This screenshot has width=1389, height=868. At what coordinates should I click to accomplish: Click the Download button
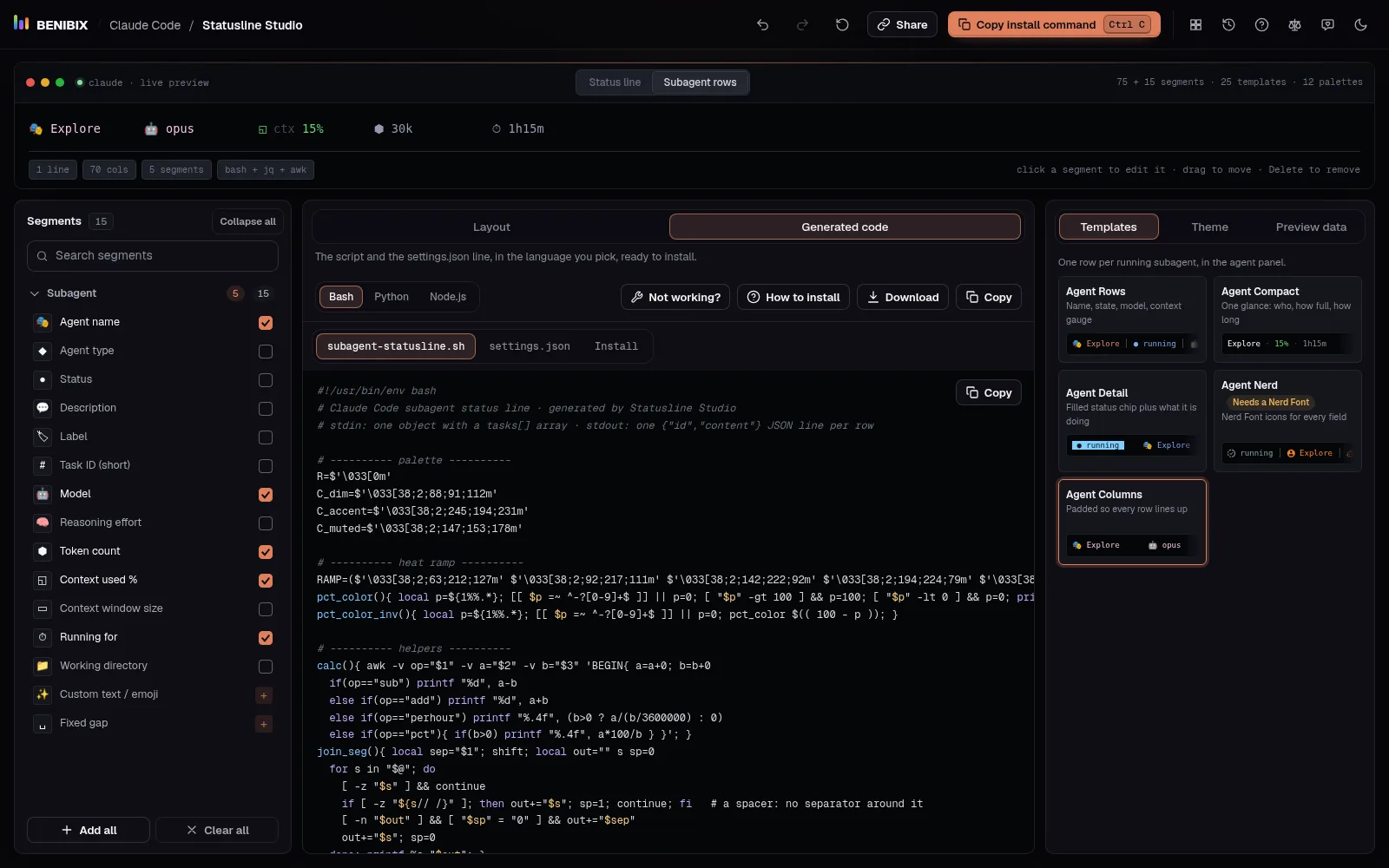[x=903, y=297]
